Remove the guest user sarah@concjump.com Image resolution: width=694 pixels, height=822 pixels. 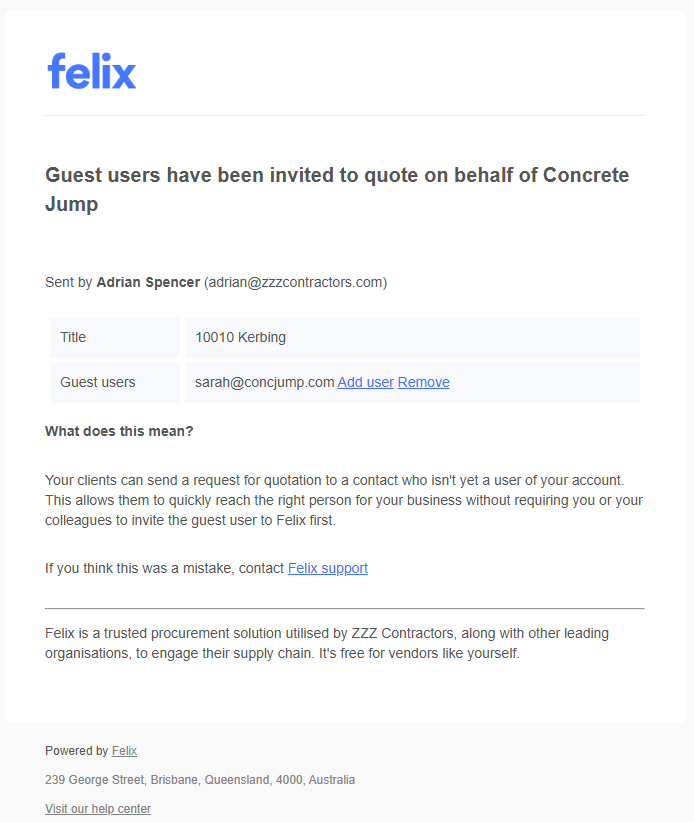pyautogui.click(x=423, y=382)
